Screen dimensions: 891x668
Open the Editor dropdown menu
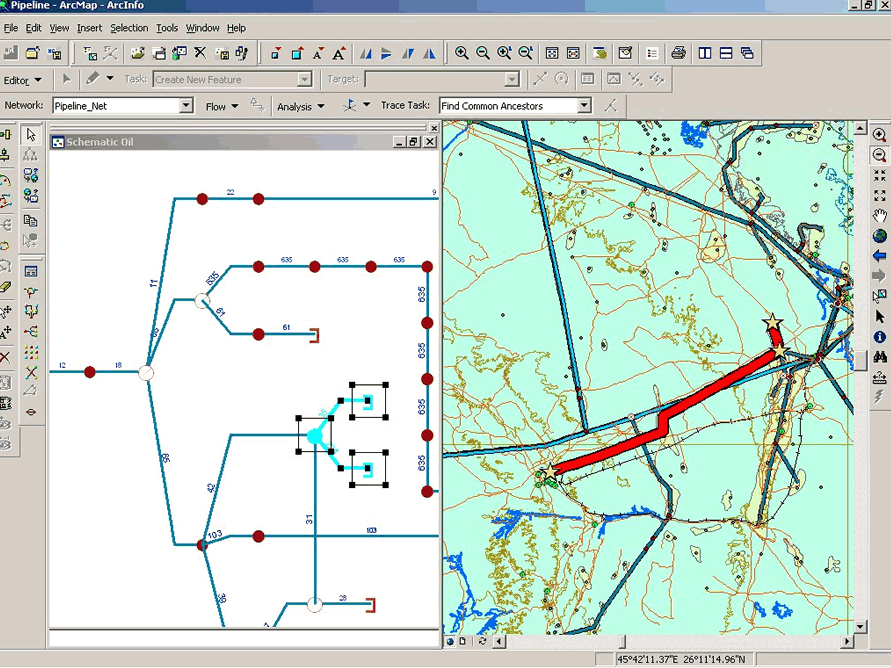[x=23, y=80]
